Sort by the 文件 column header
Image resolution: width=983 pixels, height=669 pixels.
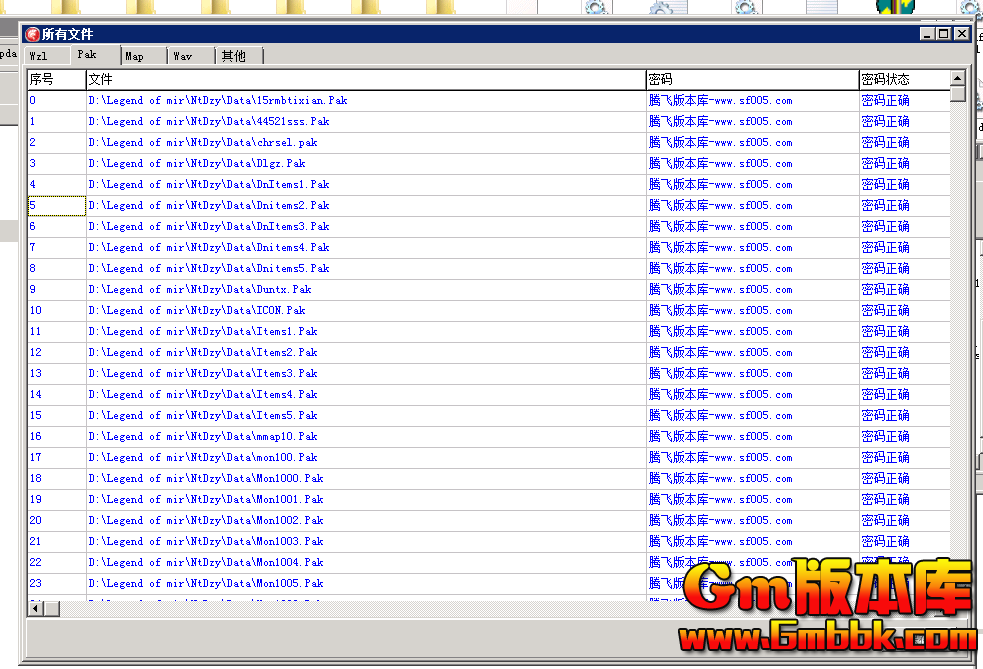[x=365, y=79]
